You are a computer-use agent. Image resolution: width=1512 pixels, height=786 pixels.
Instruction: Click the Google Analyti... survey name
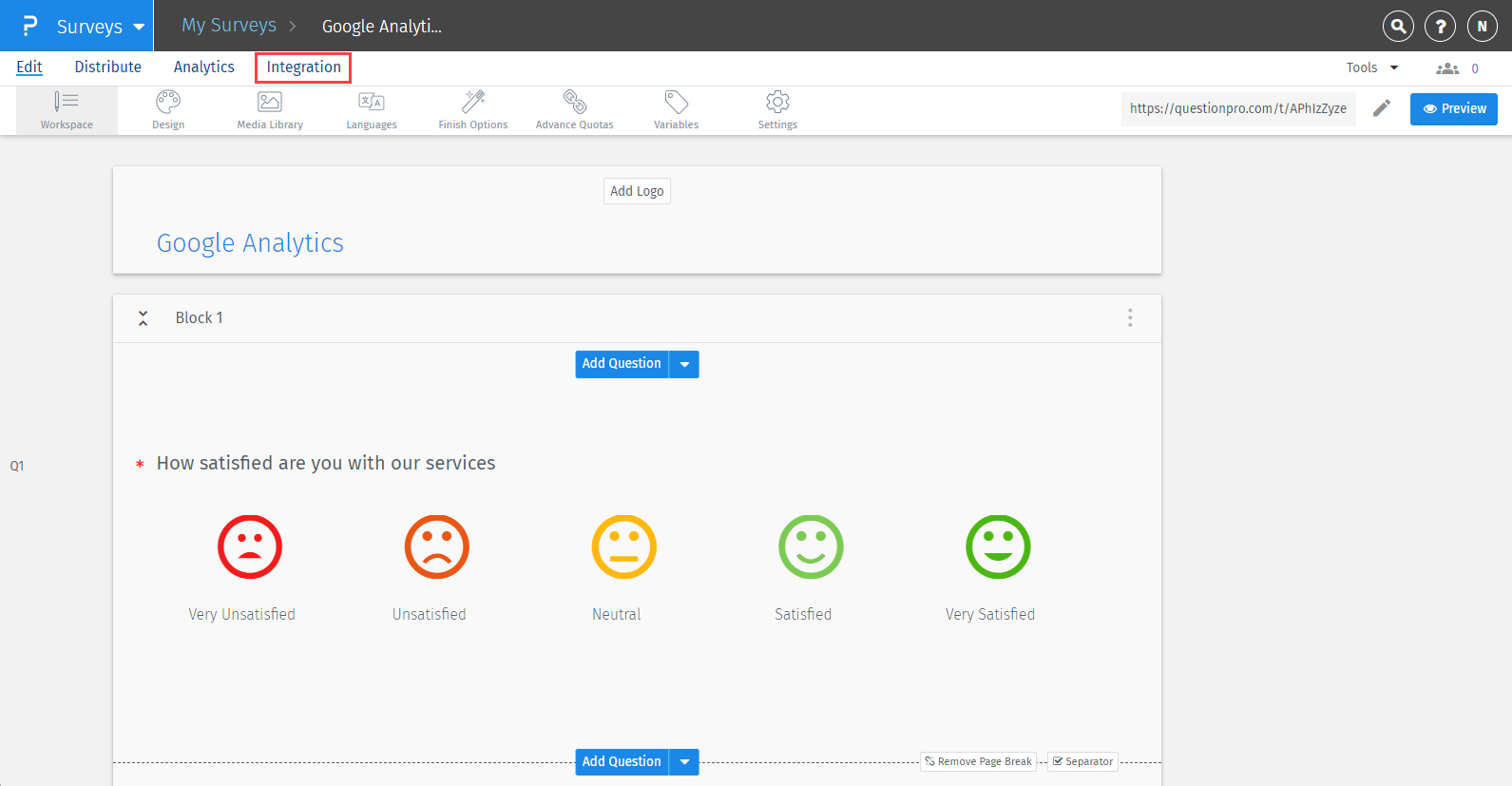pyautogui.click(x=382, y=27)
